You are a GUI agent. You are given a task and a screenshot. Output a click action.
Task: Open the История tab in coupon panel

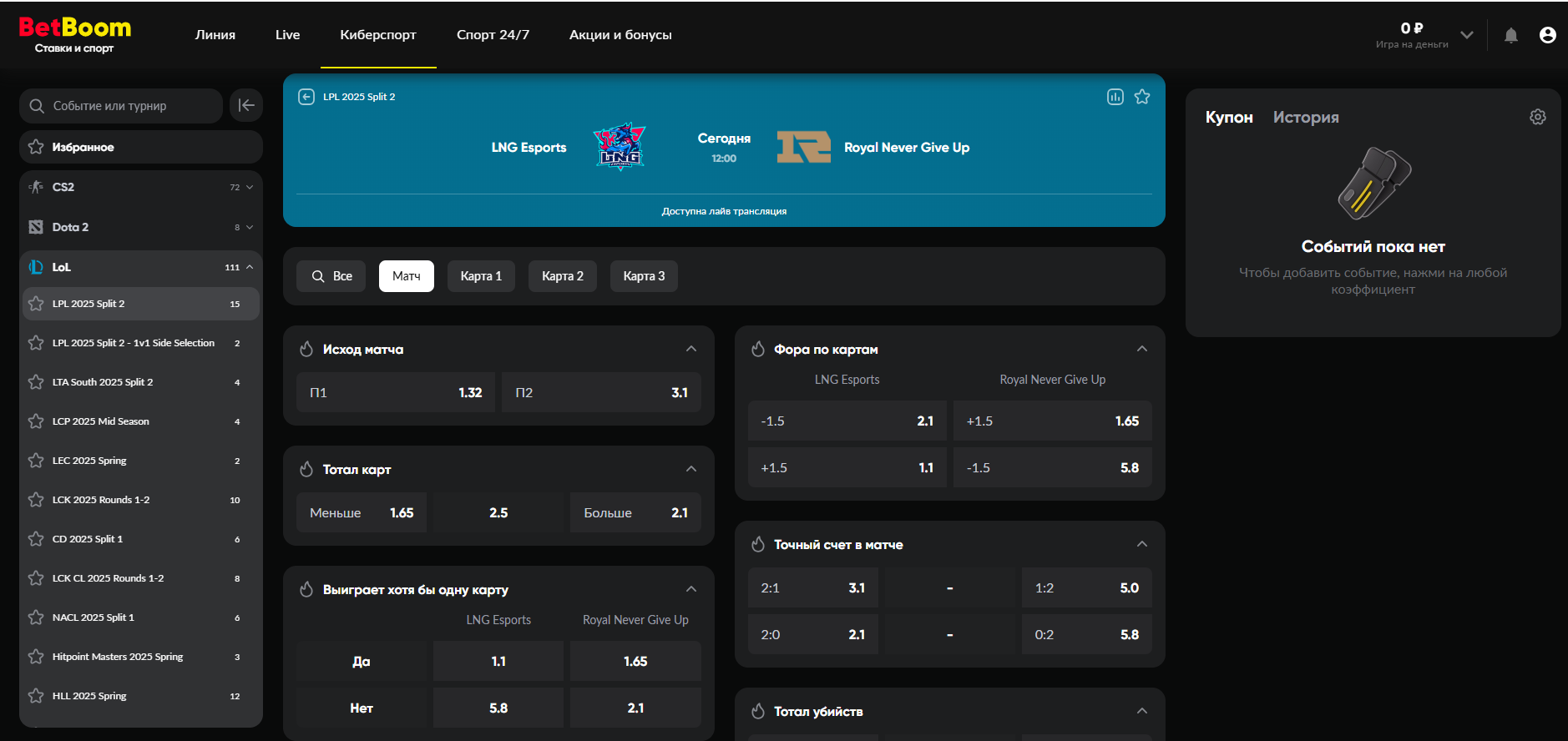tap(1305, 117)
